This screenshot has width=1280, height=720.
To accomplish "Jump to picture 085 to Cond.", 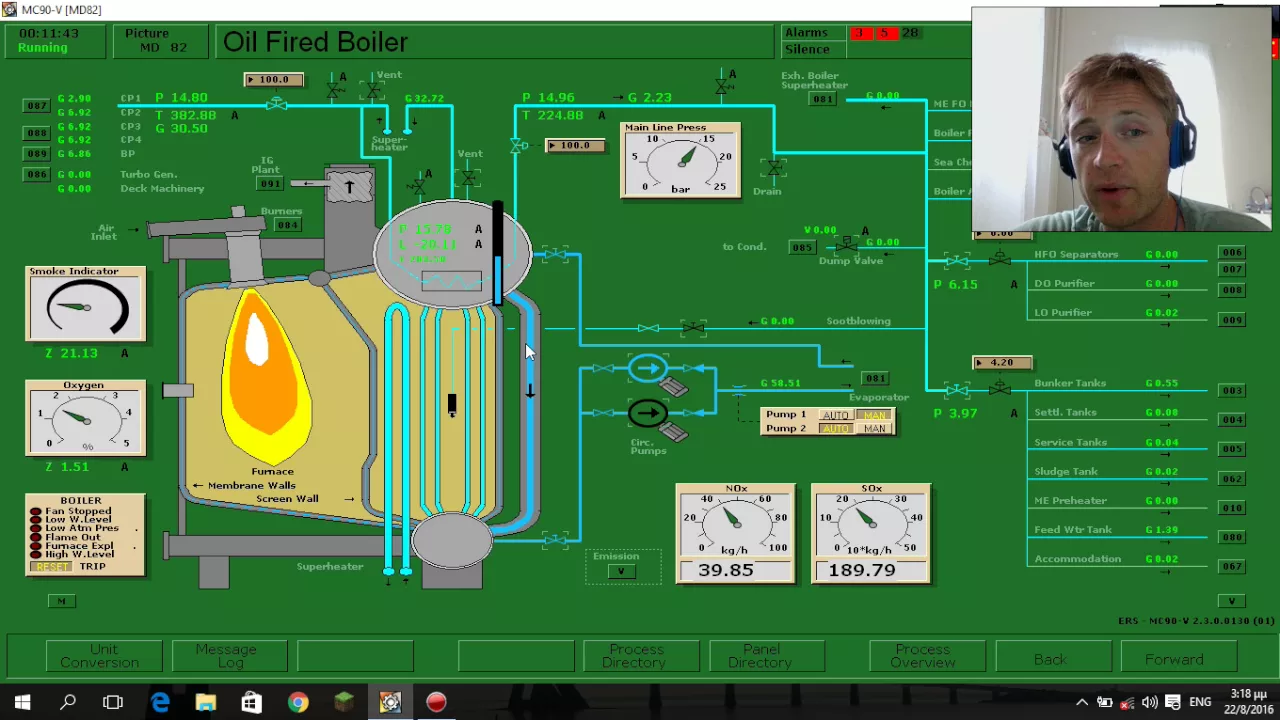I will click(x=802, y=248).
